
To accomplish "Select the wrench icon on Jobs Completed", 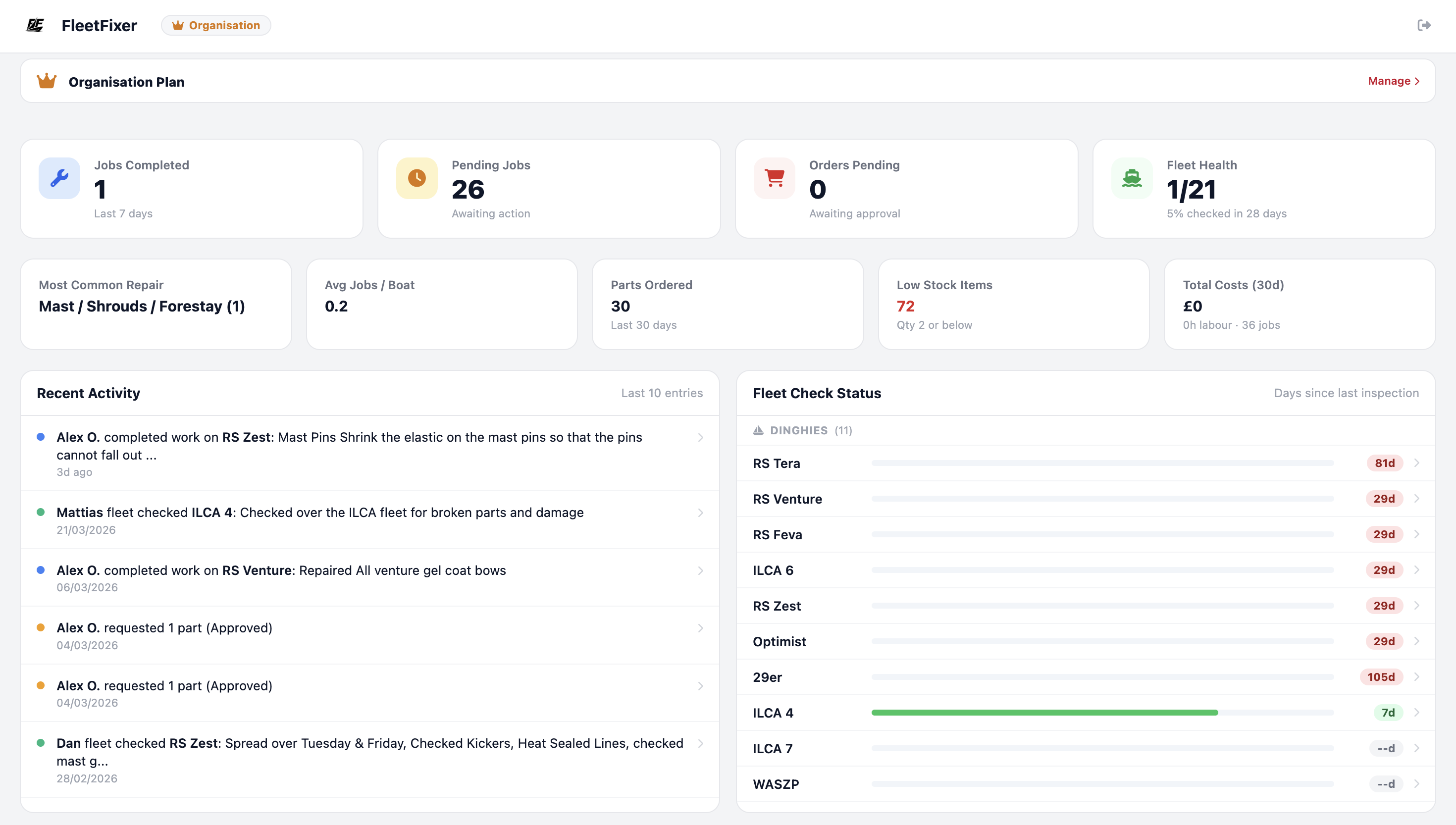I will [x=59, y=177].
